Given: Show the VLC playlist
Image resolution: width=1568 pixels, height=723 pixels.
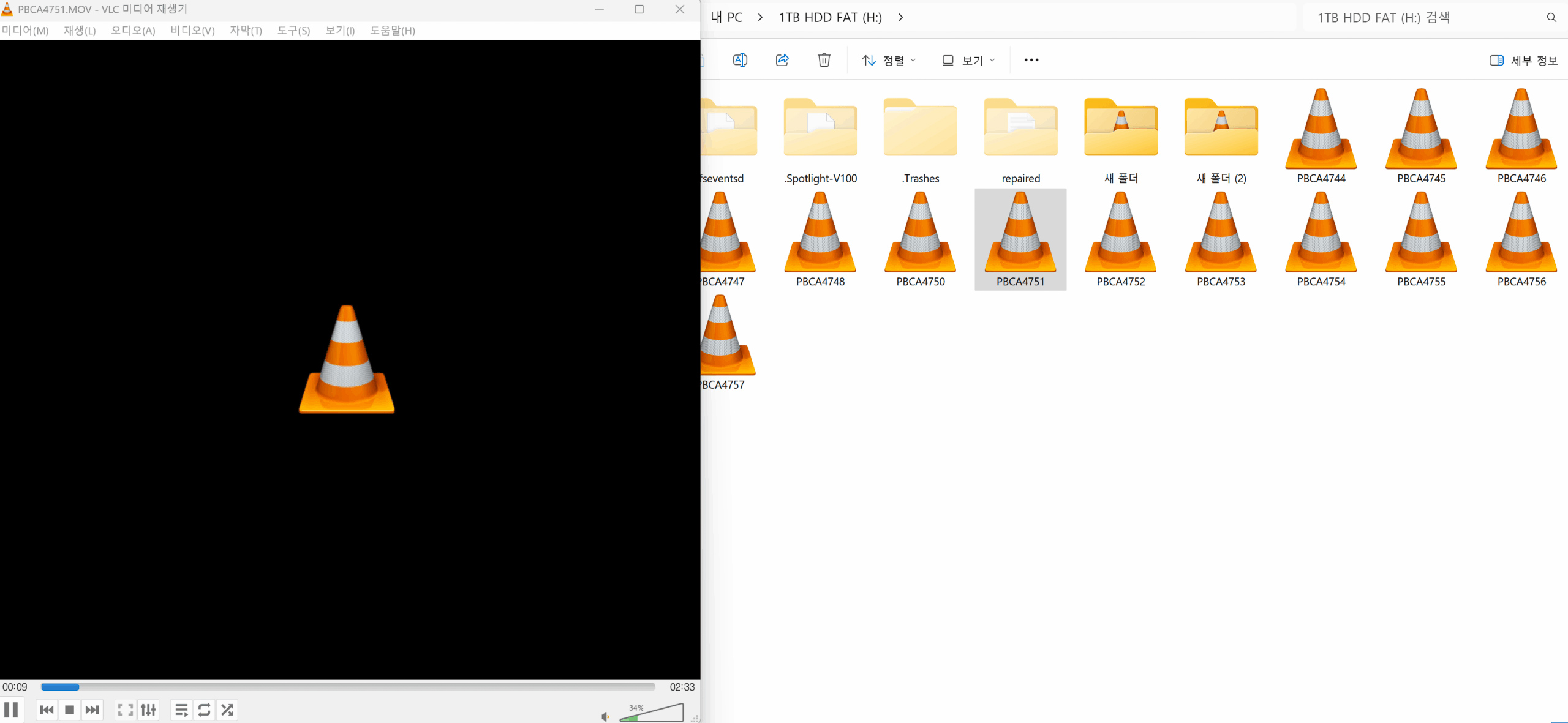Looking at the screenshot, I should tap(181, 710).
